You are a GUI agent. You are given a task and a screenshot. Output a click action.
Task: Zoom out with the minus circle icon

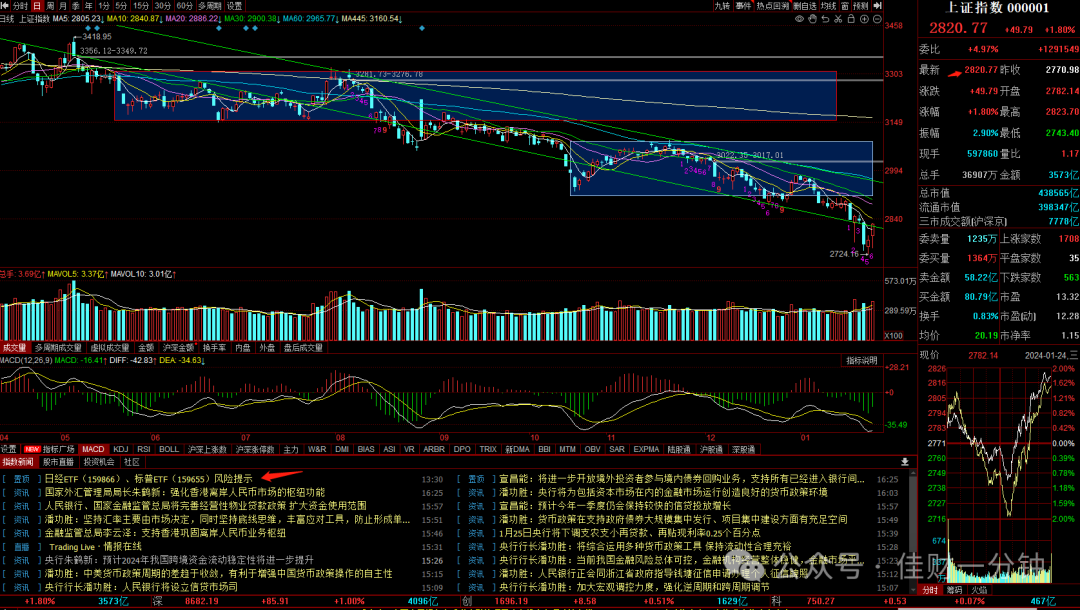pos(877,19)
